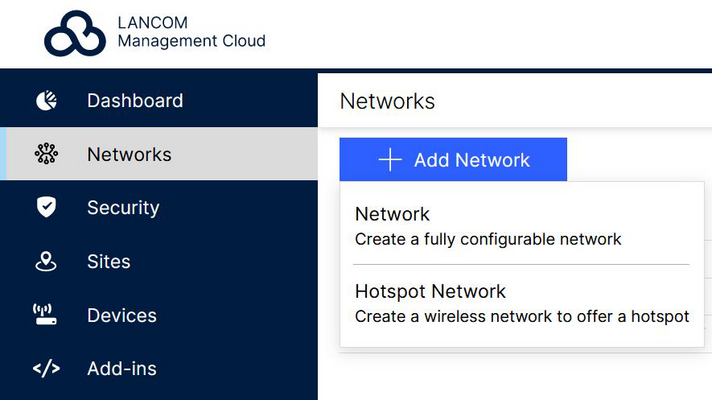
Task: Open the Sites section
Action: [109, 262]
